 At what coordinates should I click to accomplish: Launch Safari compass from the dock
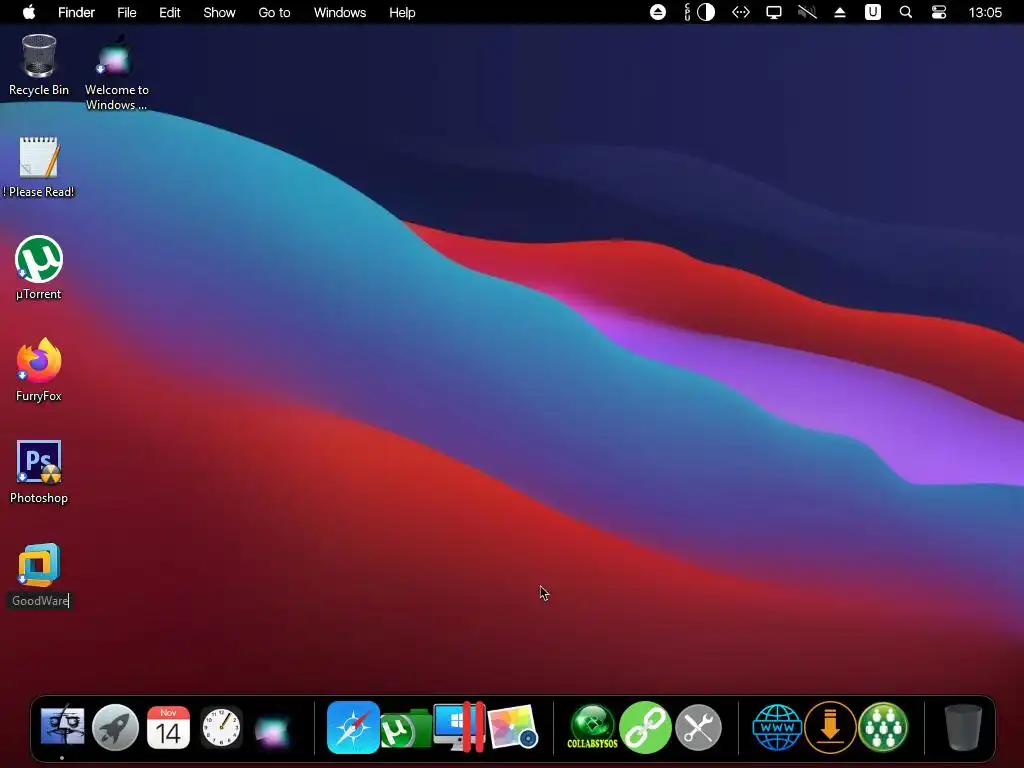click(x=353, y=727)
